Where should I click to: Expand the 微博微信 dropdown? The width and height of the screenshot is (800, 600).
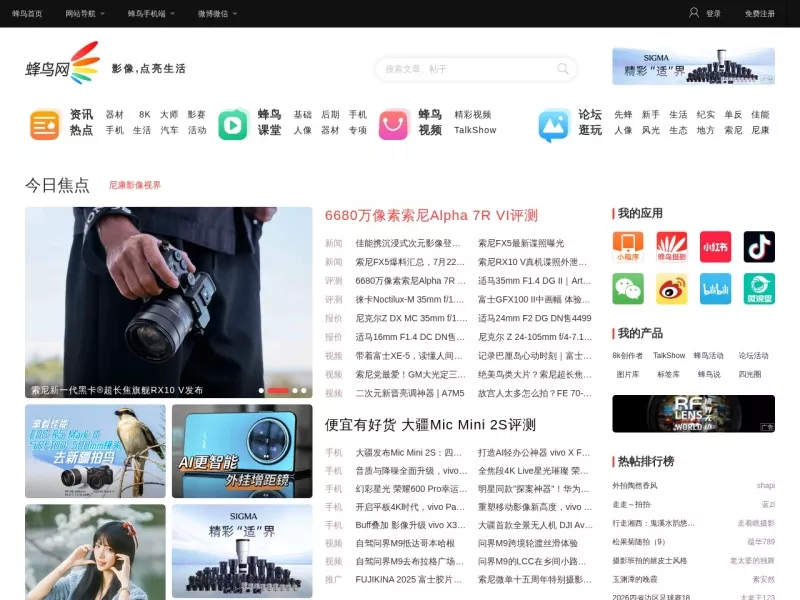pyautogui.click(x=217, y=14)
